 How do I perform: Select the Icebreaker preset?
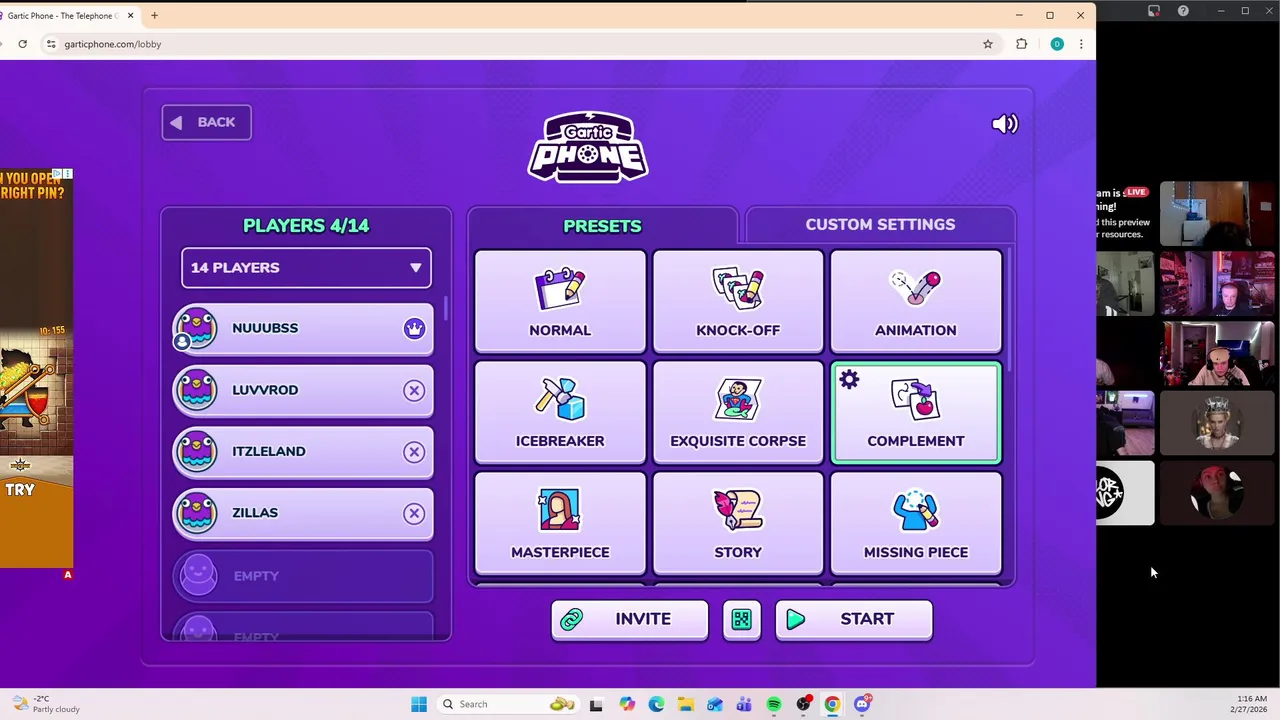point(560,412)
